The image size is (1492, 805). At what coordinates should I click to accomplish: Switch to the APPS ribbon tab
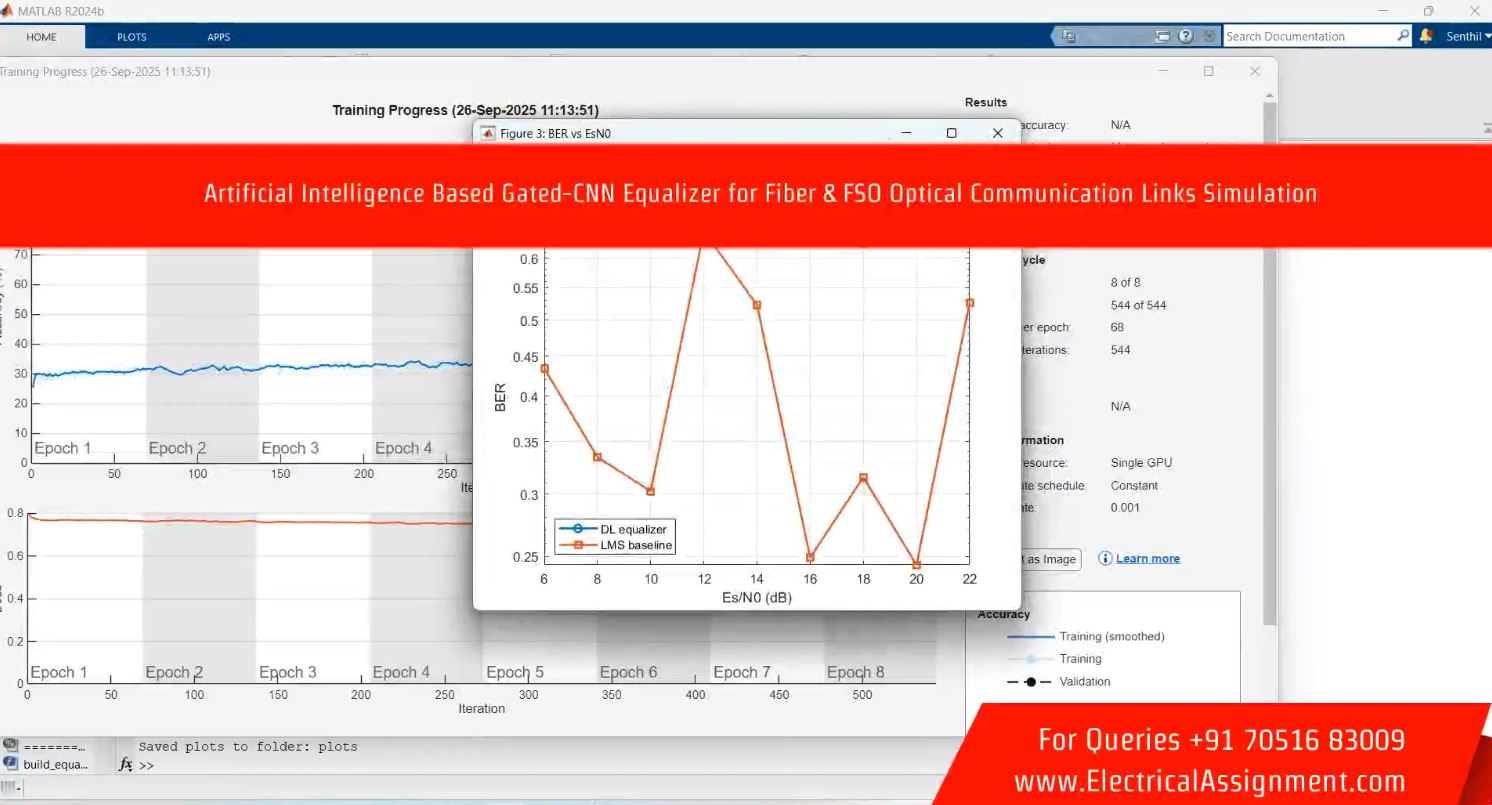(x=218, y=37)
